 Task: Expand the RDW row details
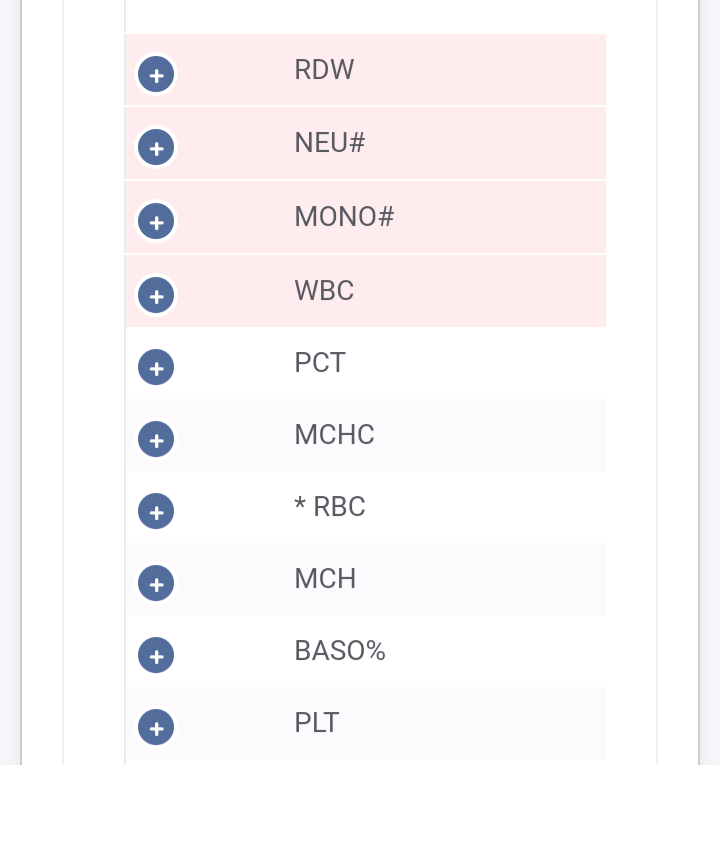tap(156, 75)
